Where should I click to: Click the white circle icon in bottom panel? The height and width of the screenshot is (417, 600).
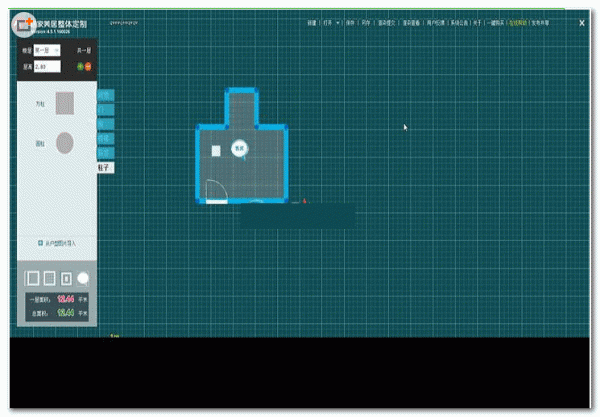(84, 277)
